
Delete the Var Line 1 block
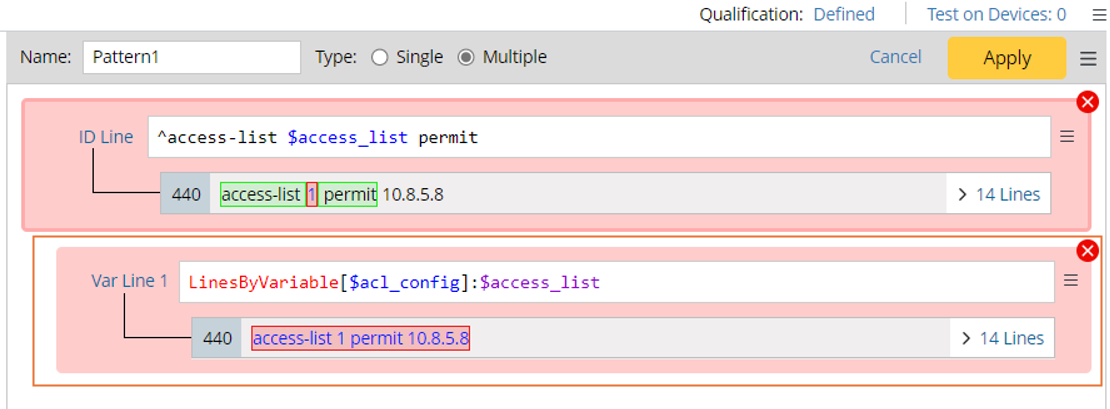(1087, 250)
